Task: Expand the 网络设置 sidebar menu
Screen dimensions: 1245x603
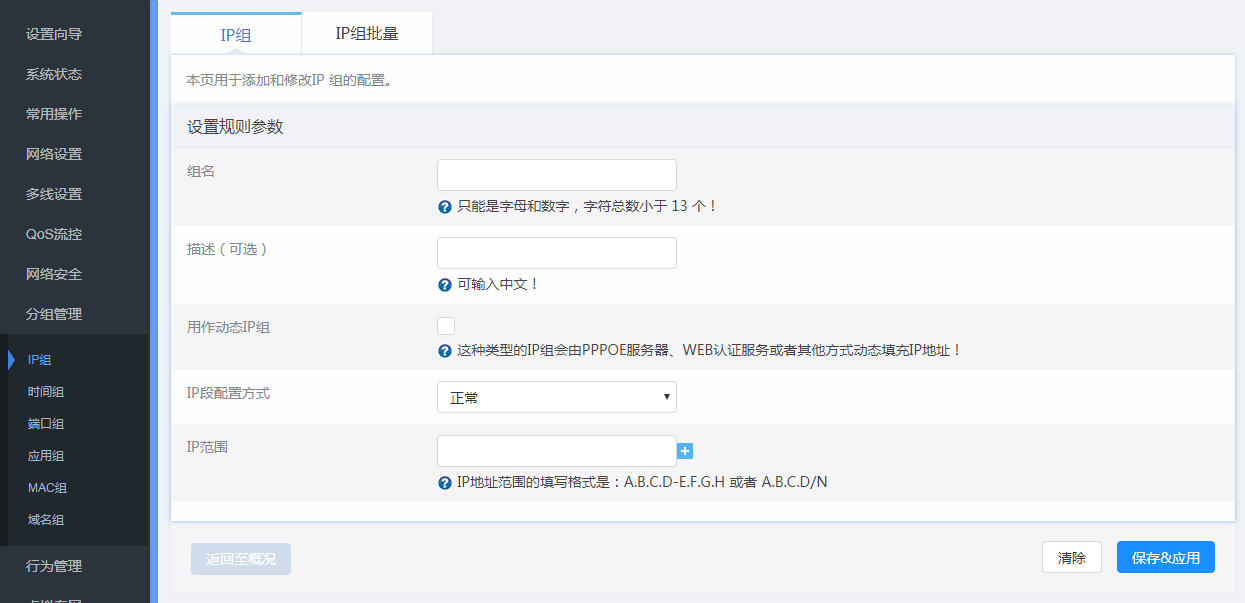Action: [x=54, y=154]
